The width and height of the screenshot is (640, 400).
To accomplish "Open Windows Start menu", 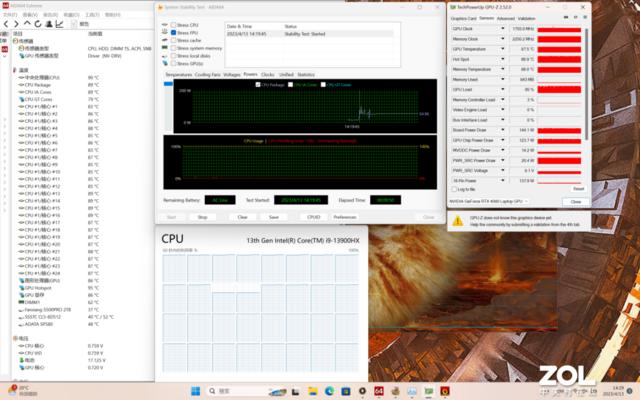I will [x=196, y=391].
